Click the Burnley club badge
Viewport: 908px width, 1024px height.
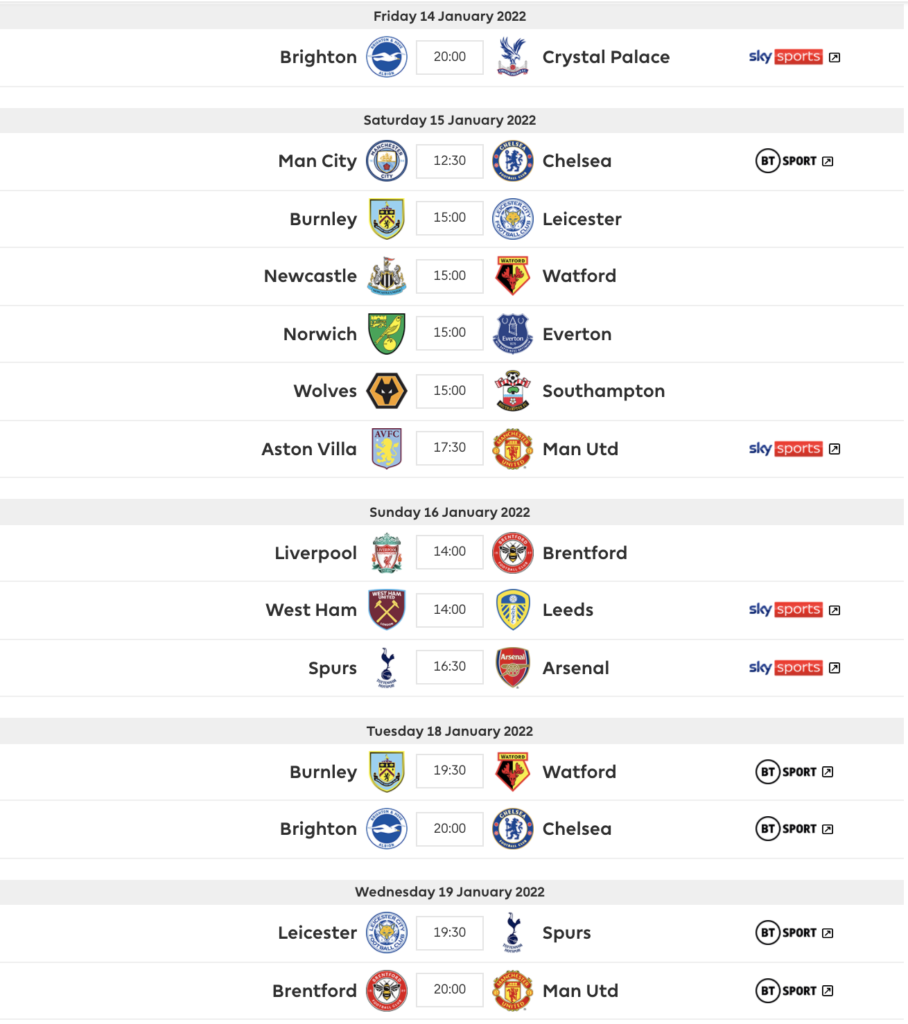tap(387, 218)
